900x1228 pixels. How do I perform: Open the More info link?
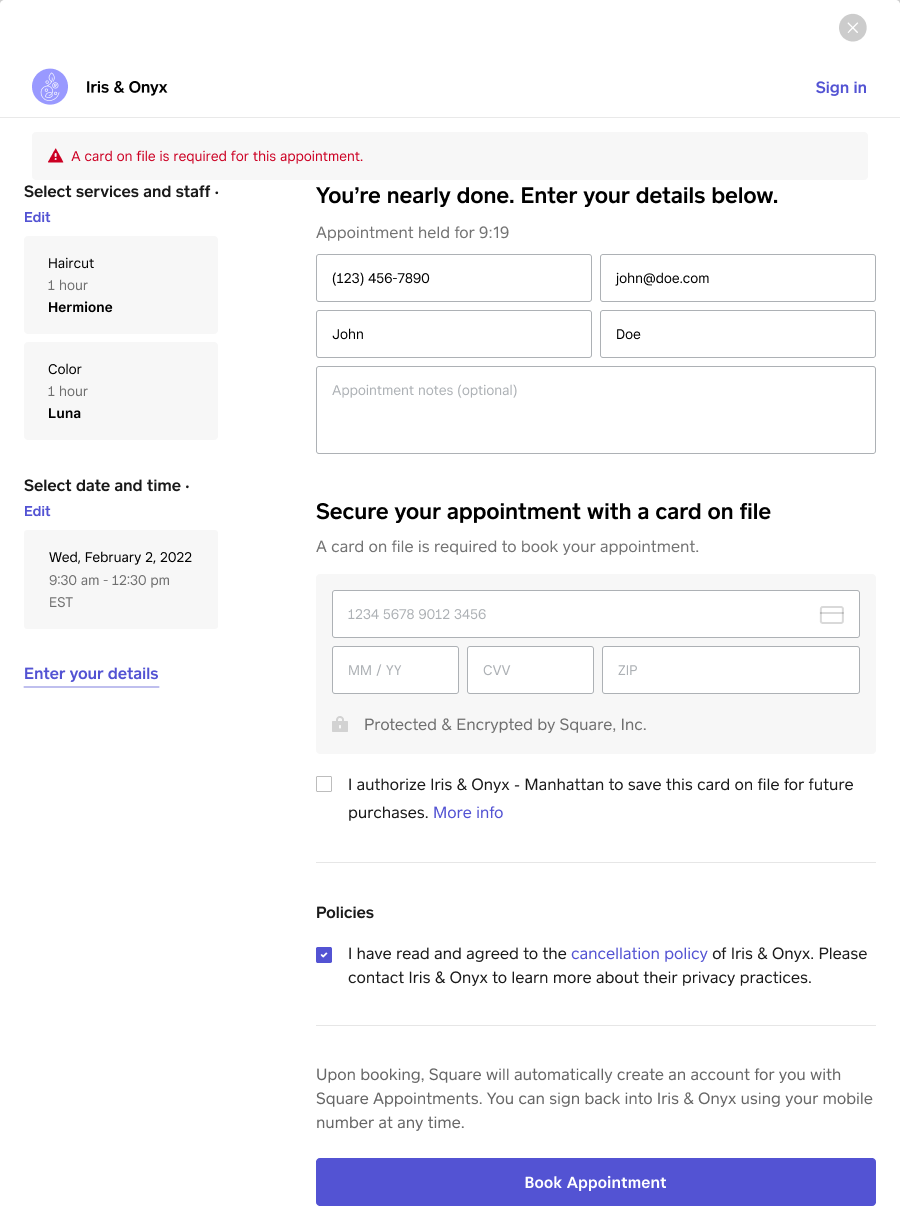coord(468,813)
